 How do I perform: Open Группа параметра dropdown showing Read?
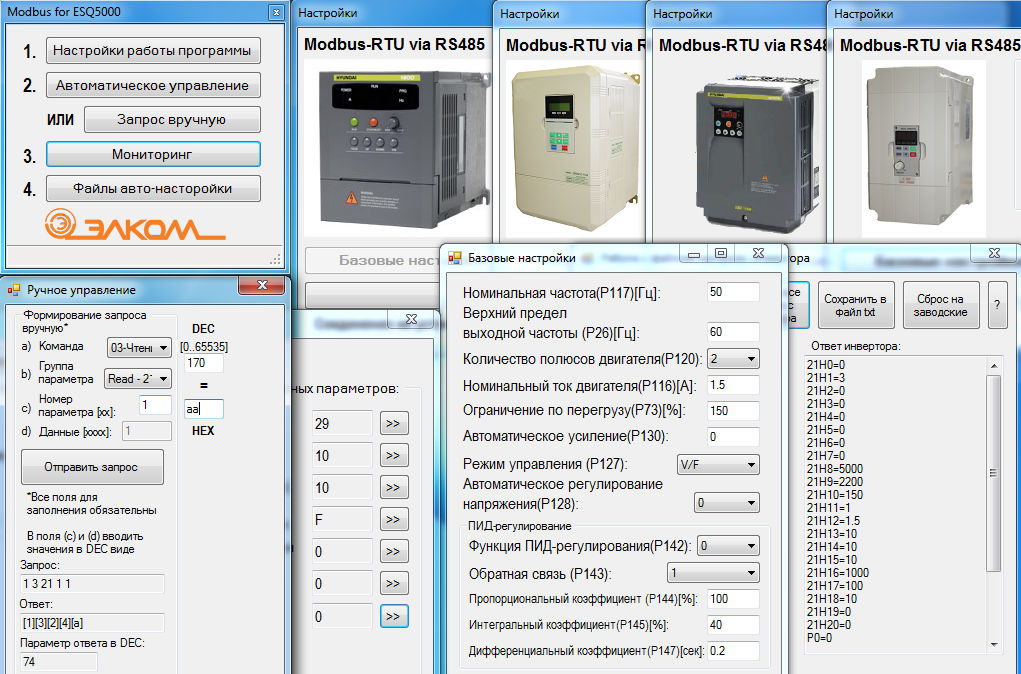tap(137, 378)
